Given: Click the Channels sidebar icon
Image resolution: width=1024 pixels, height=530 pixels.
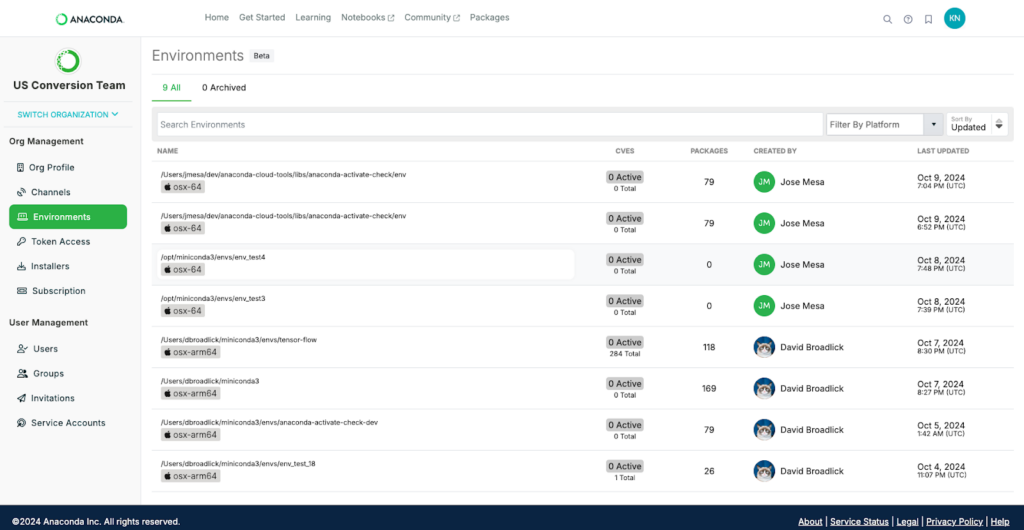Looking at the screenshot, I should click(x=21, y=193).
